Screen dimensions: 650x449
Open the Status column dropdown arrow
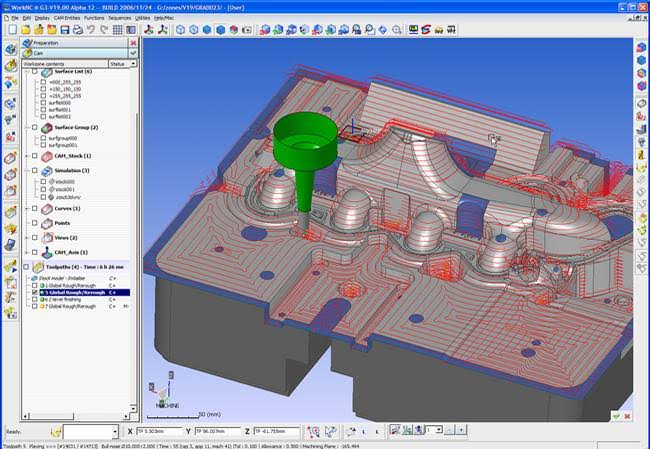pyautogui.click(x=133, y=64)
